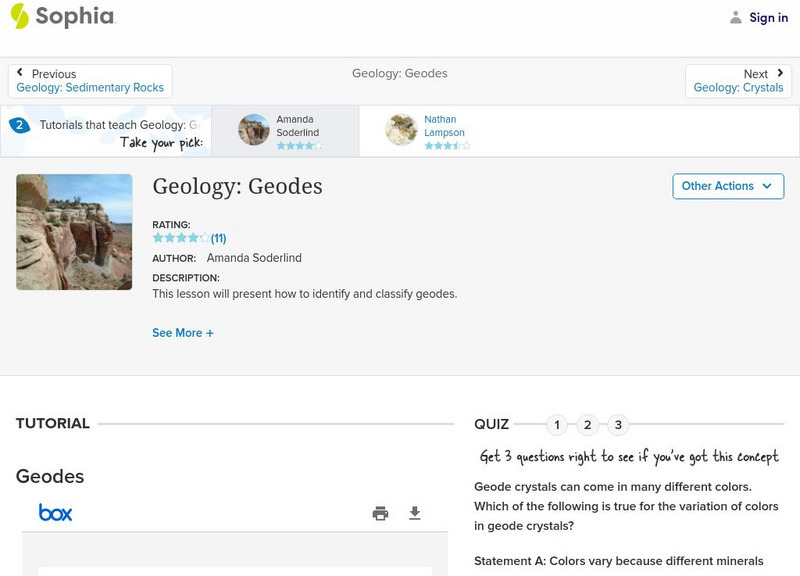Click the lesson star rating

point(181,238)
